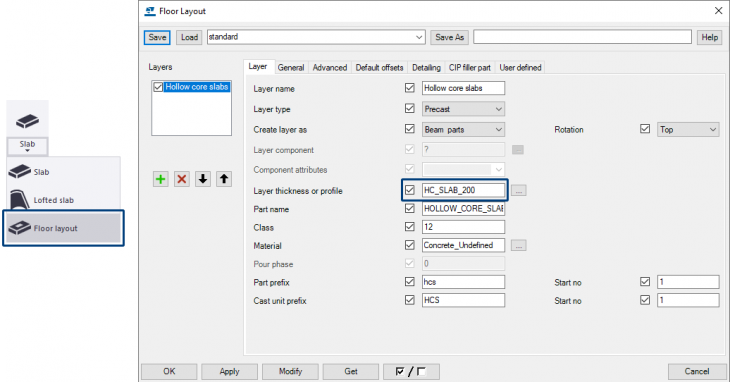Click the HC_SLAB_200 profile field
This screenshot has width=730, height=382.
tap(463, 190)
